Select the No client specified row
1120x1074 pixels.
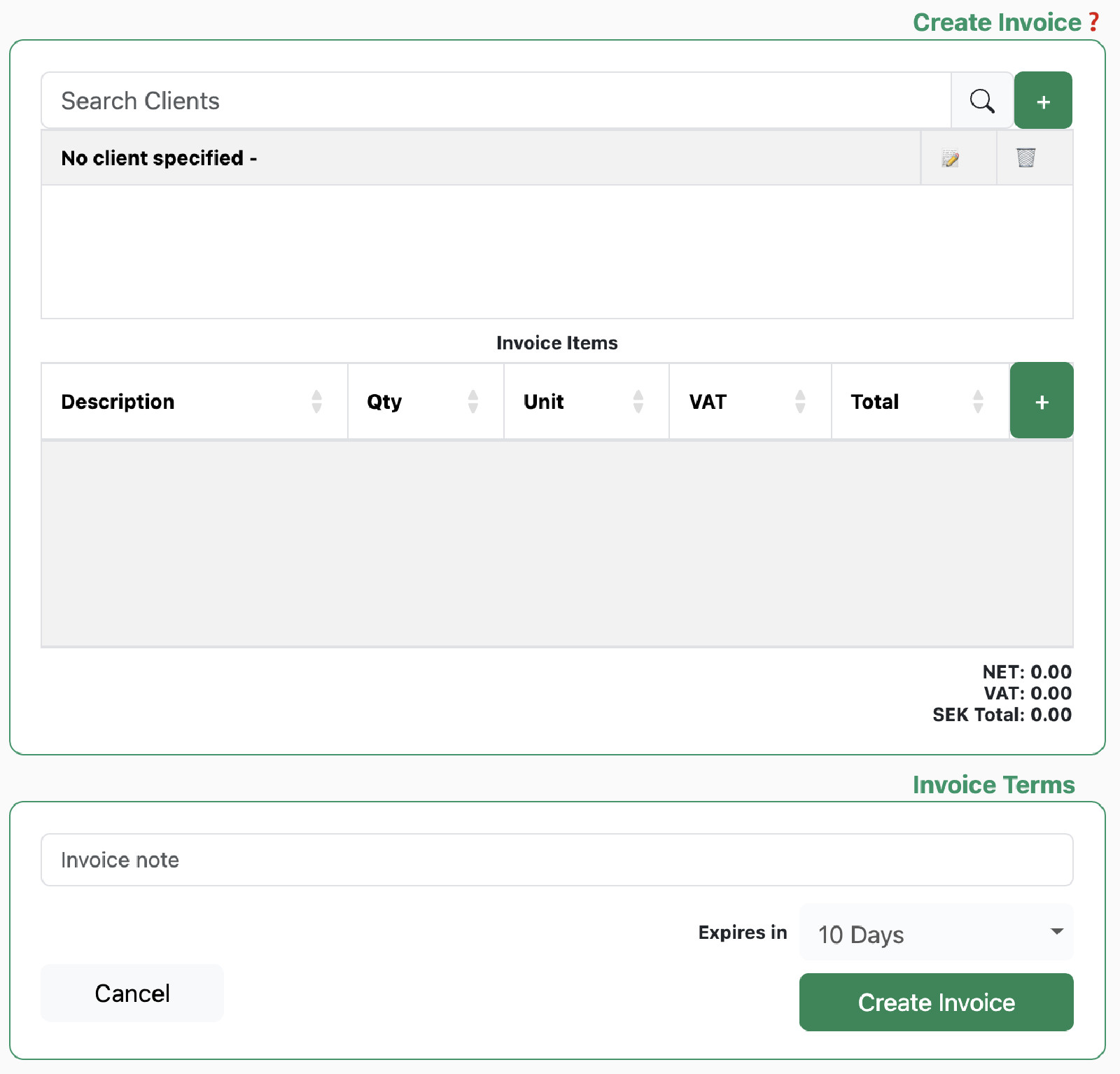point(480,158)
